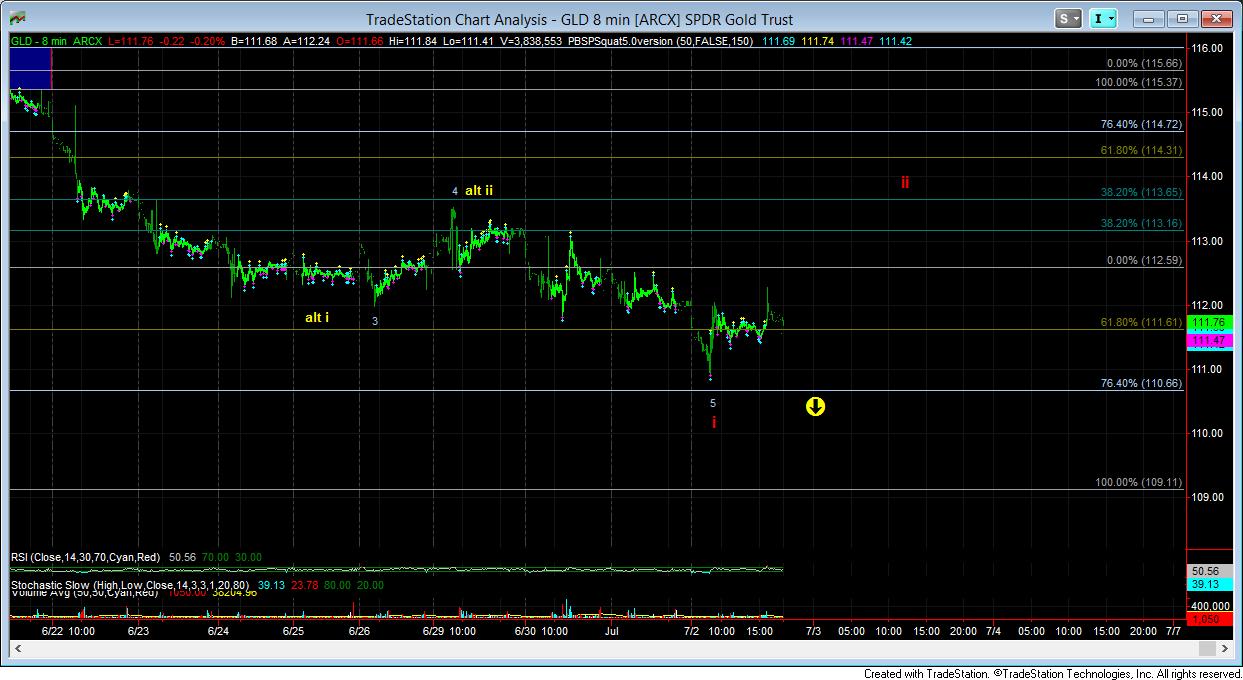Click the wave label '3' near 6/26
The width and height of the screenshot is (1243, 680).
(x=375, y=321)
